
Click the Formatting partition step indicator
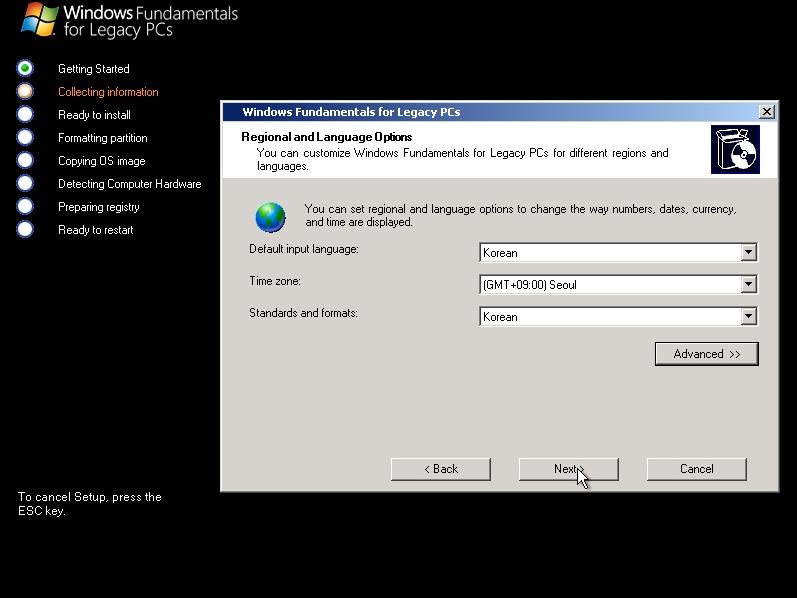pyautogui.click(x=25, y=137)
